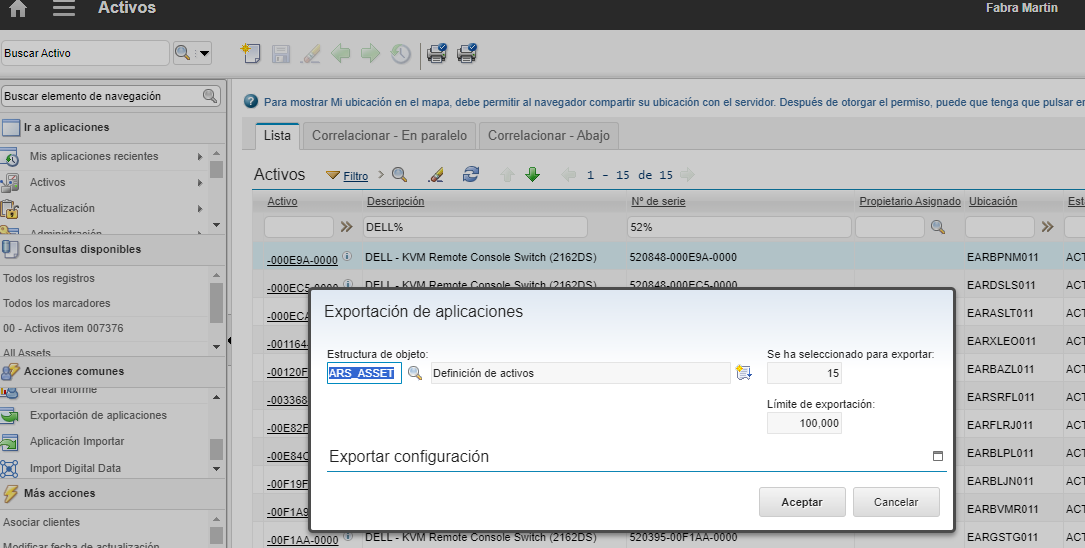Screen dimensions: 1085x548
Task: Expand the Activos navigation submenu
Action: [x=200, y=183]
